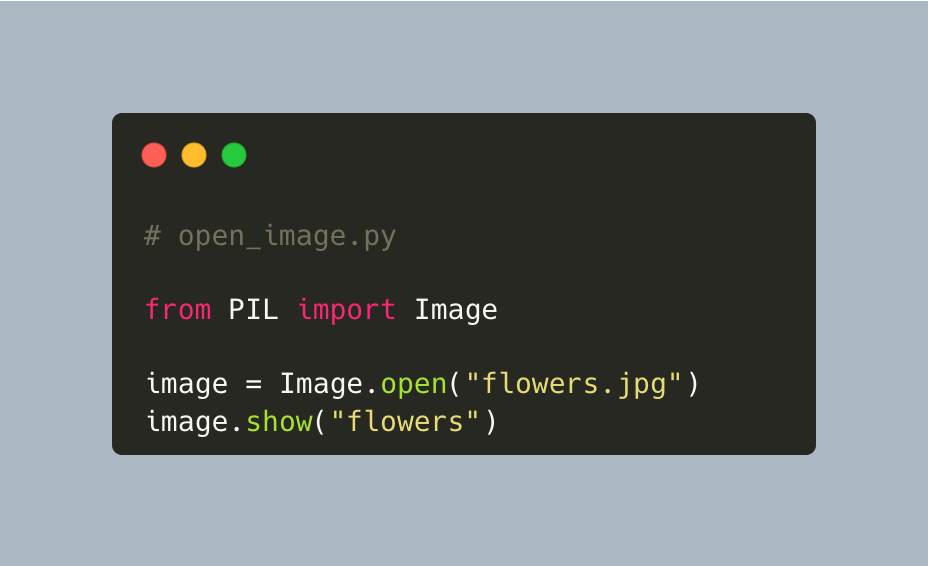Click the green 'show' method name
Viewport: 928px width, 566px height.
coord(279,422)
